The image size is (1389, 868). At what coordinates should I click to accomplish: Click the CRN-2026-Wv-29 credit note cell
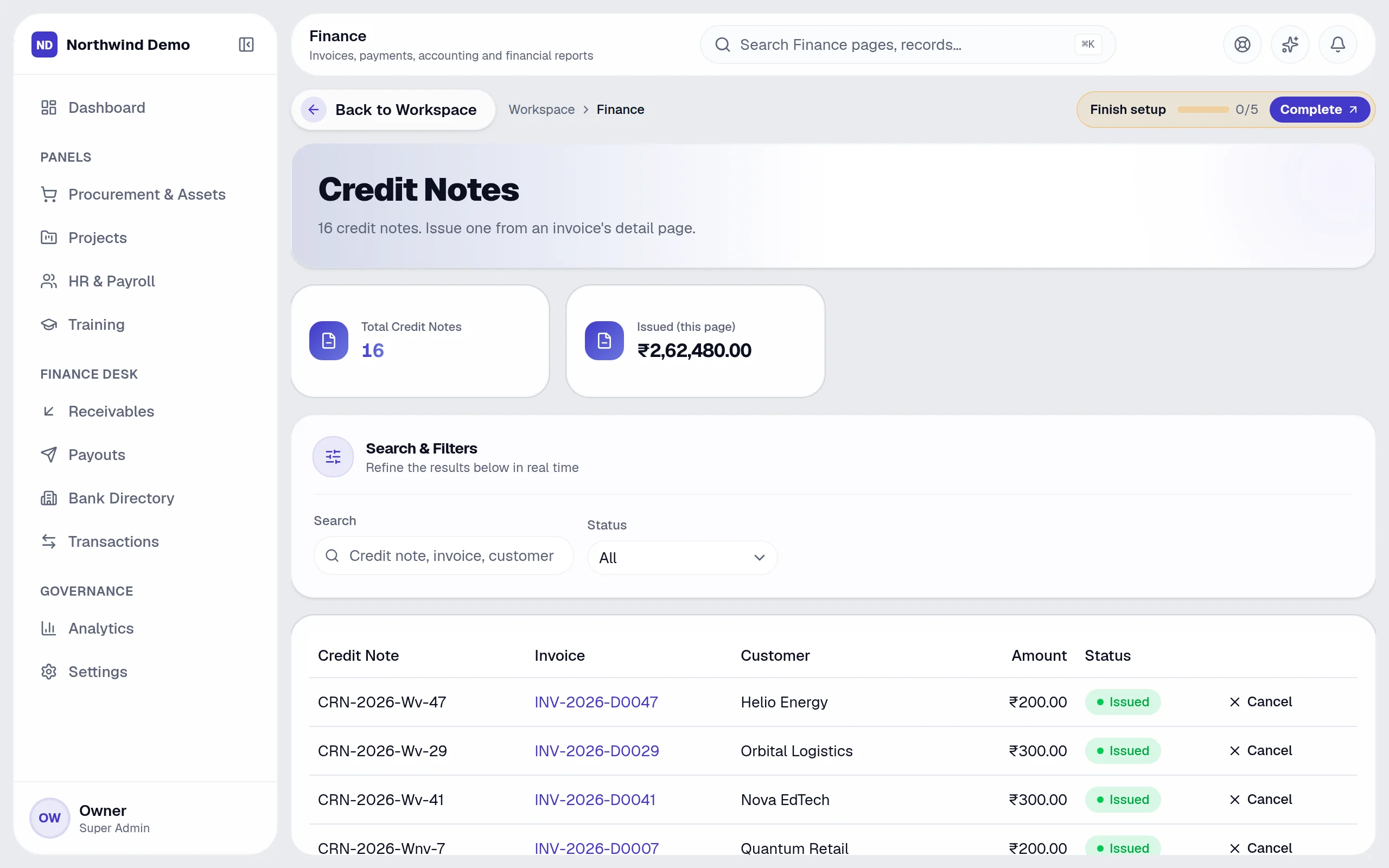tap(383, 751)
